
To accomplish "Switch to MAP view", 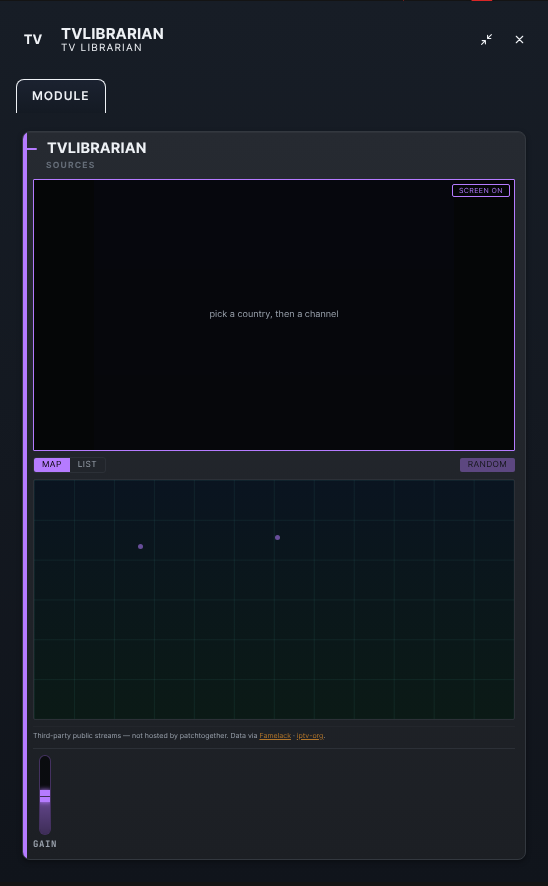I will coord(51,464).
